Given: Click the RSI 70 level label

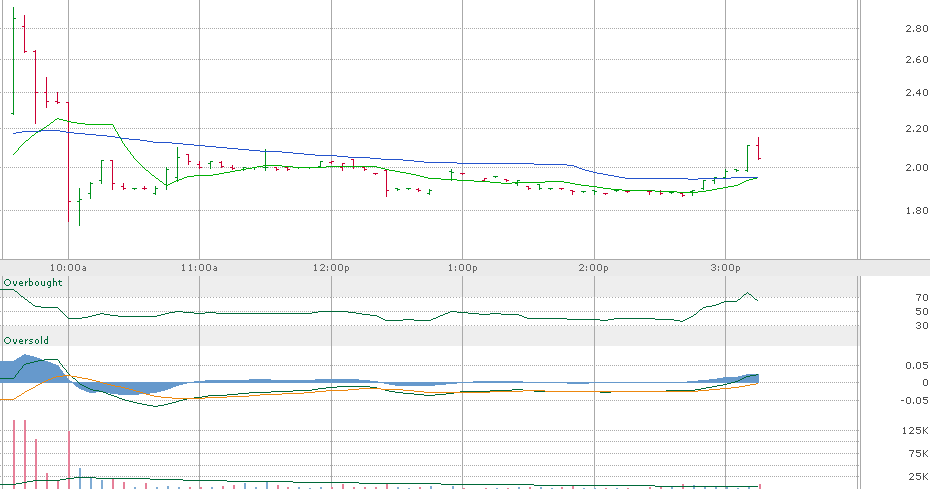Looking at the screenshot, I should [922, 297].
